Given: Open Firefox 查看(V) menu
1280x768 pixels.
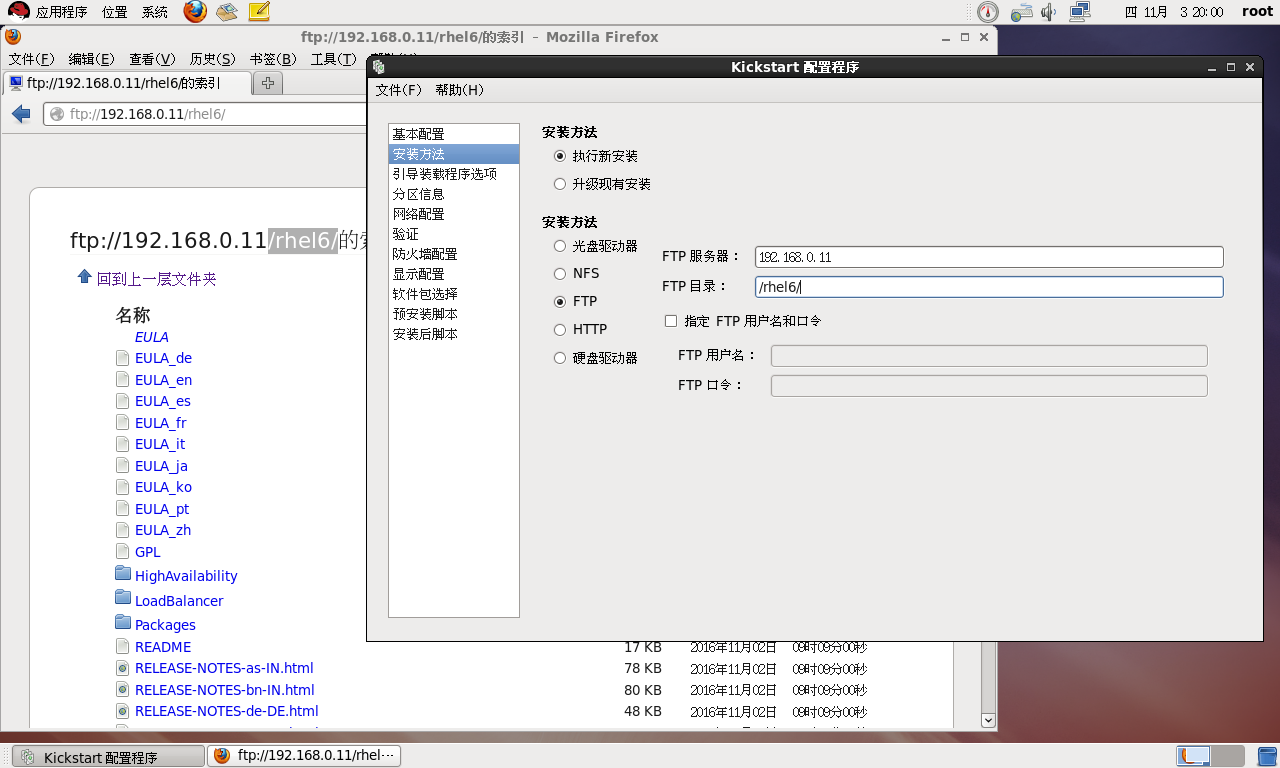Looking at the screenshot, I should click(152, 59).
